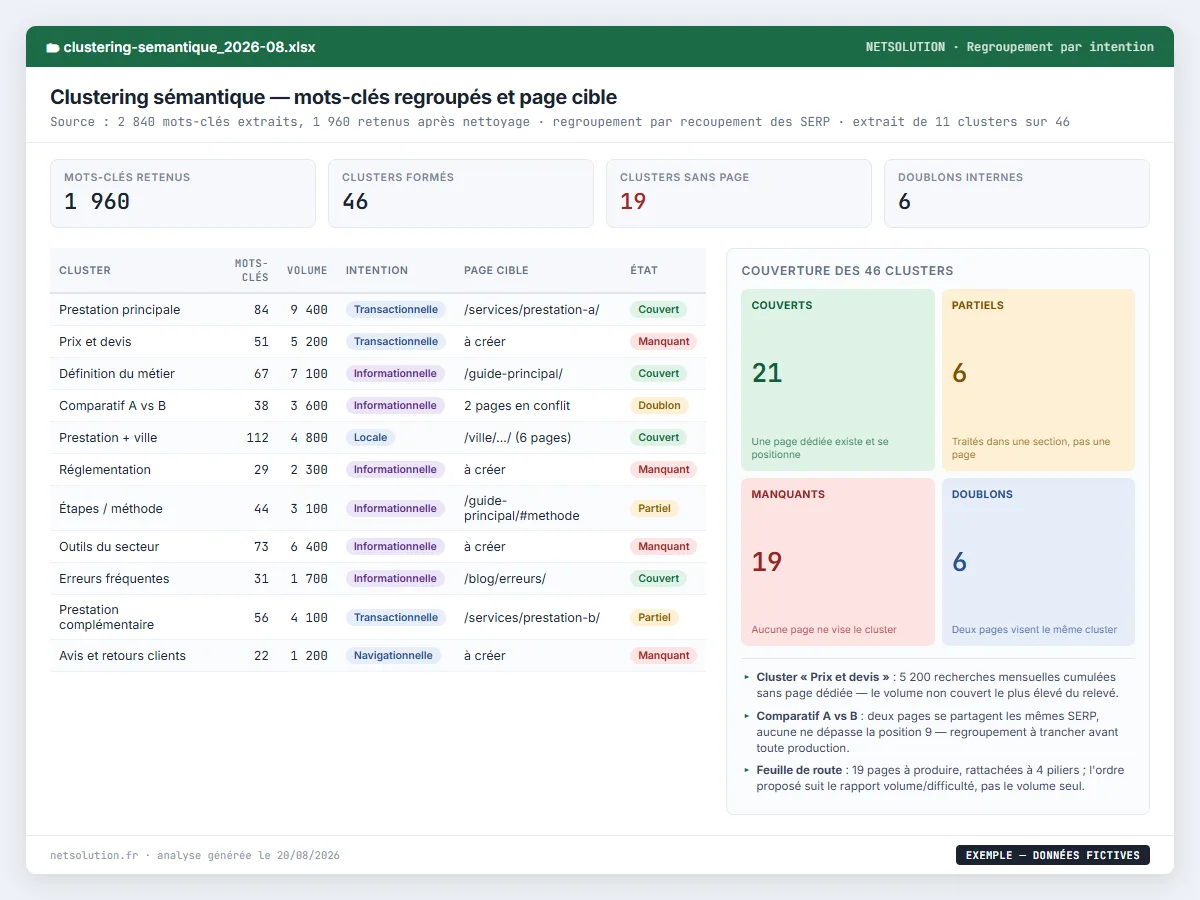Open the /blog/erreurs/ target page
The height and width of the screenshot is (900, 1200).
pos(505,579)
